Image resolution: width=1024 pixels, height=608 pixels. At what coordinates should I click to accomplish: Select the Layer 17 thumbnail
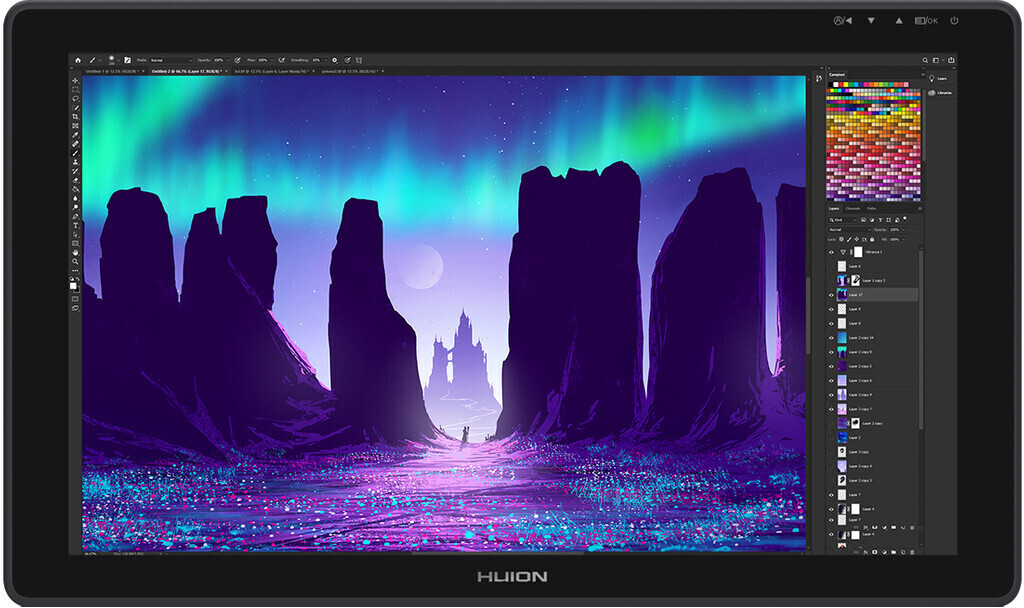pyautogui.click(x=842, y=295)
